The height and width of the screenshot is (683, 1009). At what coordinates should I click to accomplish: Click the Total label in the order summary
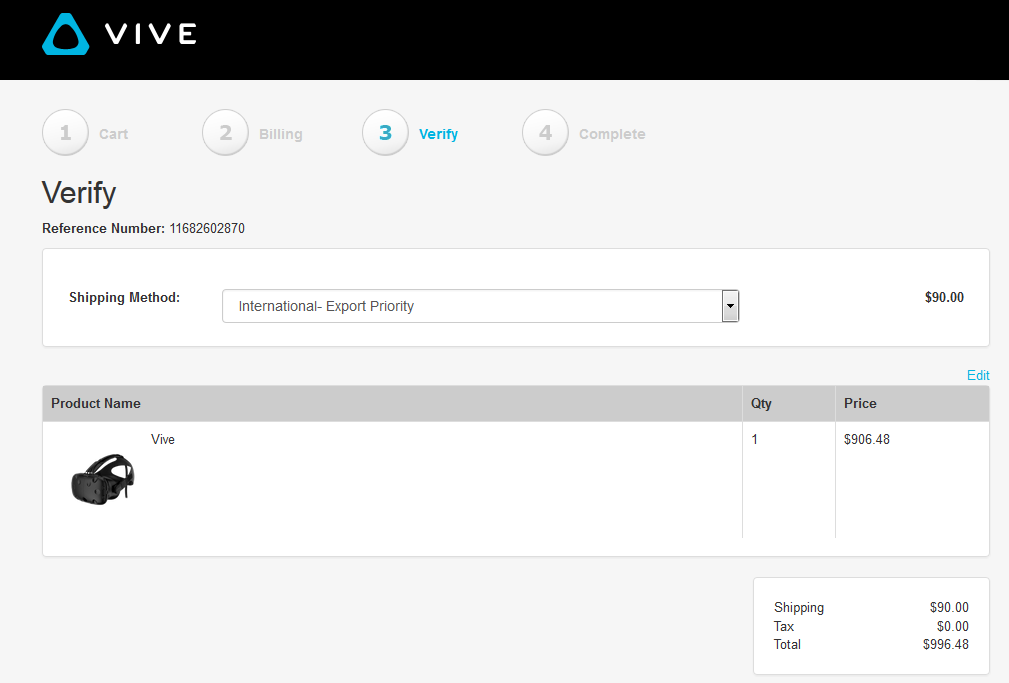(x=787, y=644)
